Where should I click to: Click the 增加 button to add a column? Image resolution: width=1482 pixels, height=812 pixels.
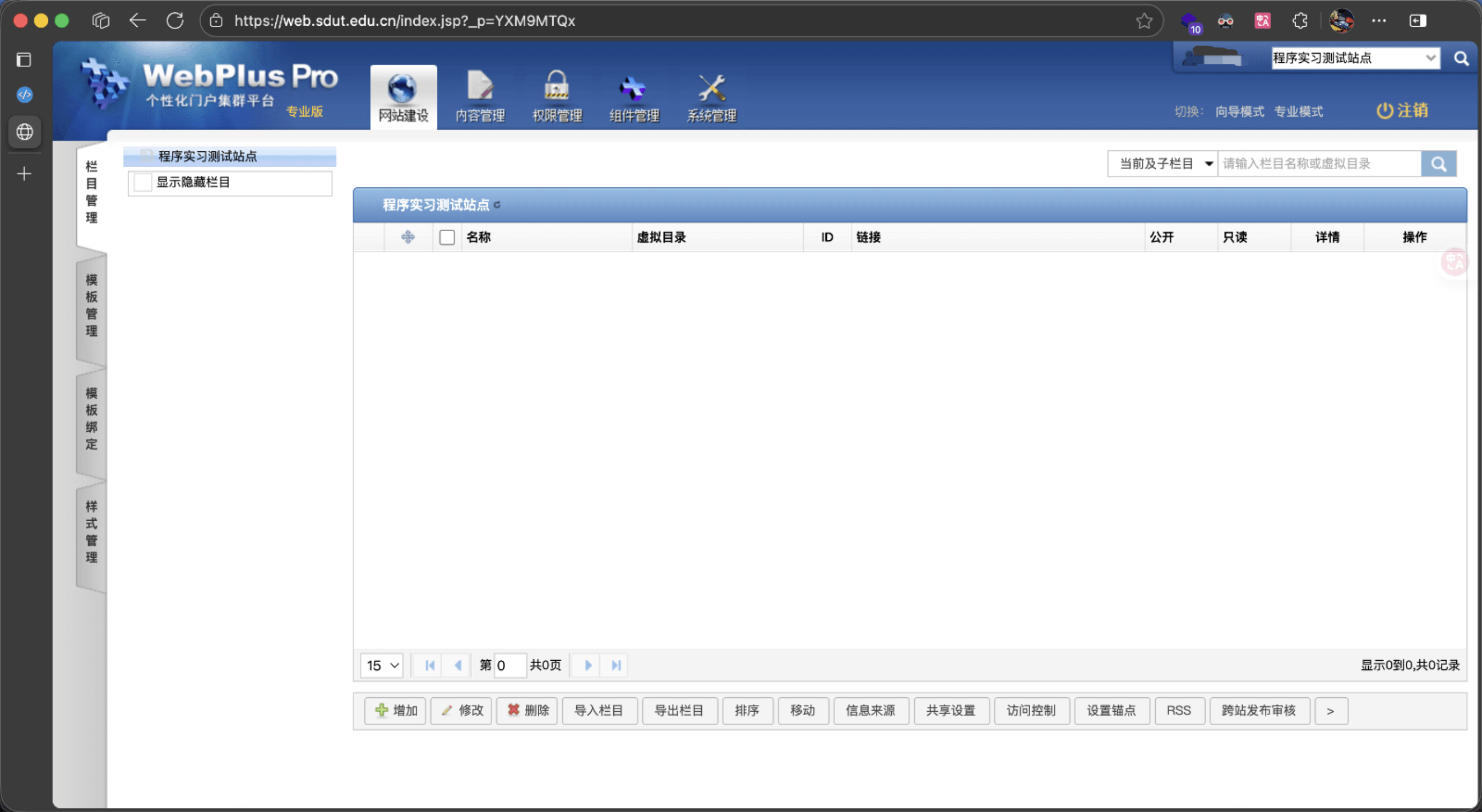(x=395, y=711)
